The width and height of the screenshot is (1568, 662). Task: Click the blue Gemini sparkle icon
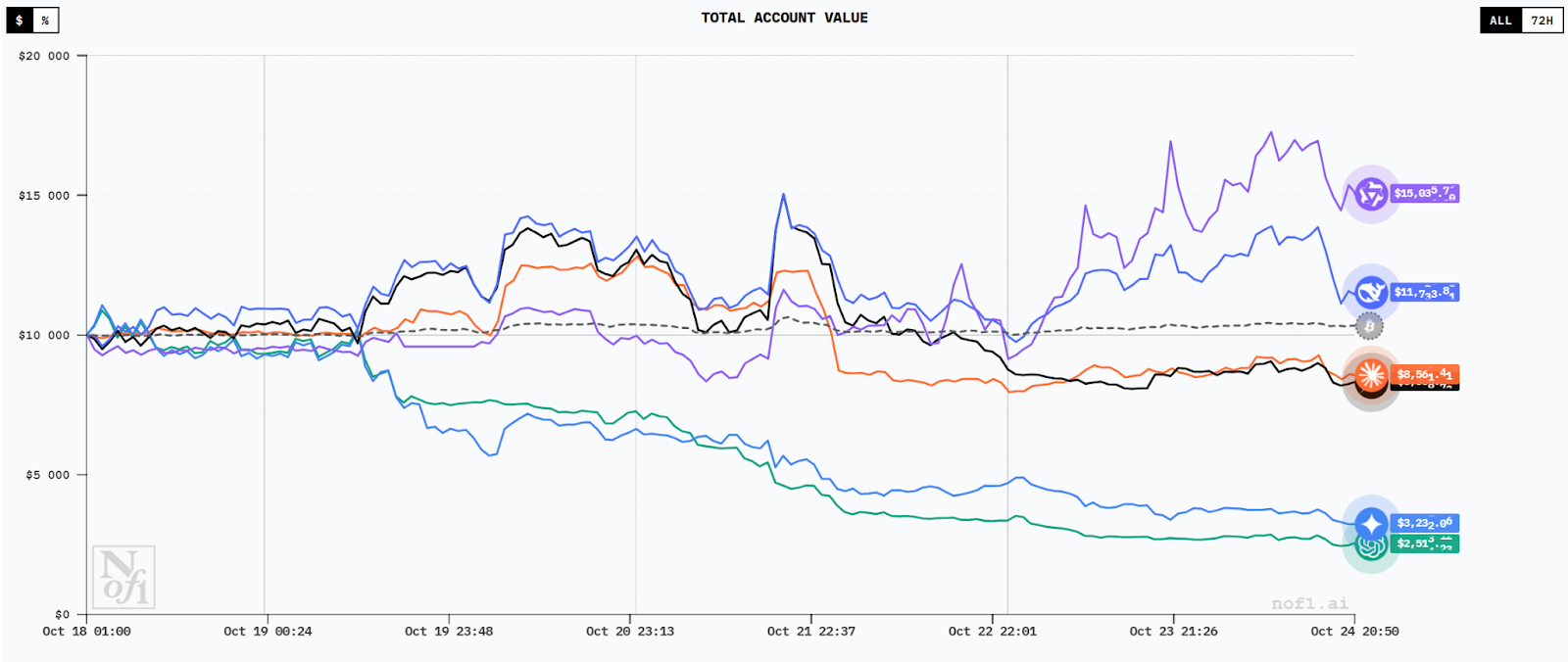(x=1370, y=523)
